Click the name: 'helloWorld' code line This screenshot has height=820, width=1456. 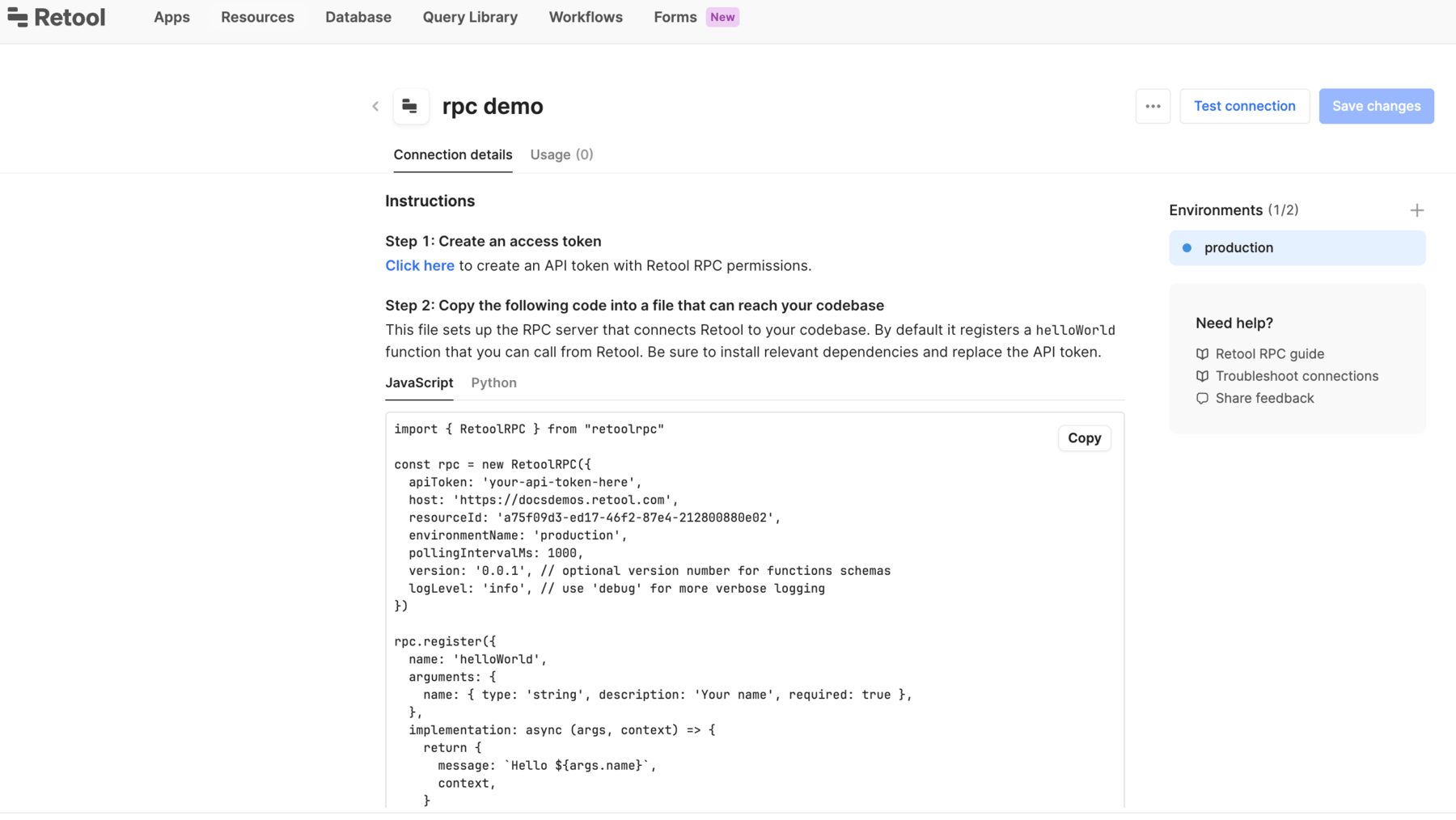coord(478,660)
